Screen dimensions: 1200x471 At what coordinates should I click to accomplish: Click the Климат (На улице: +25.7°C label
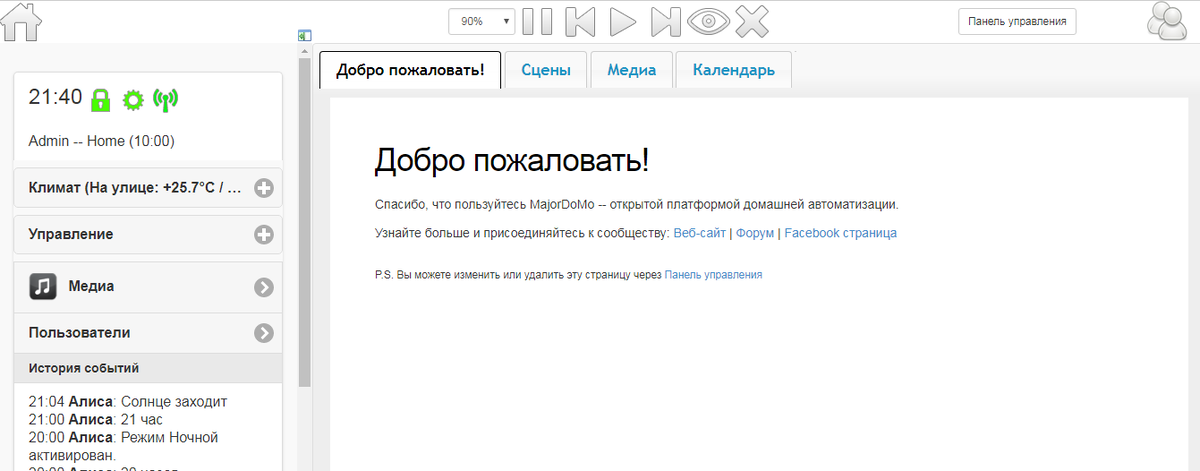pos(135,187)
